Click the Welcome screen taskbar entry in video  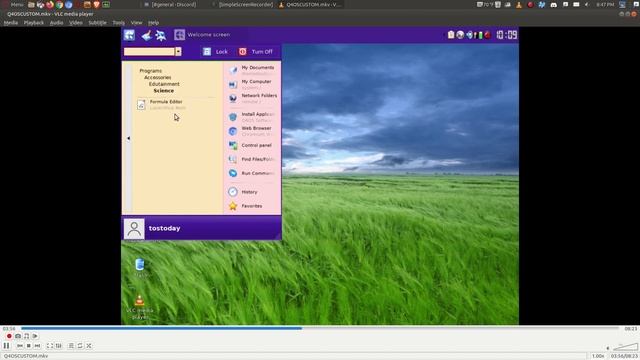point(202,35)
